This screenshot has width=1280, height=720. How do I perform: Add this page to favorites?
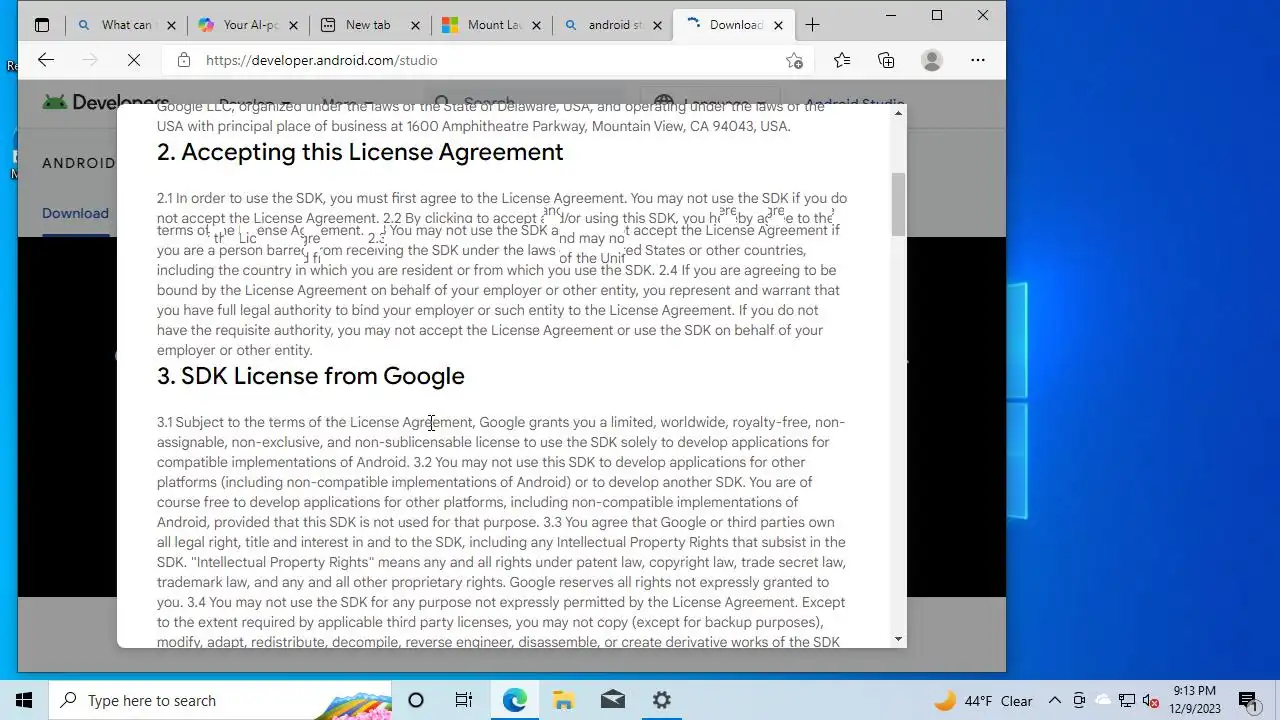coord(794,60)
